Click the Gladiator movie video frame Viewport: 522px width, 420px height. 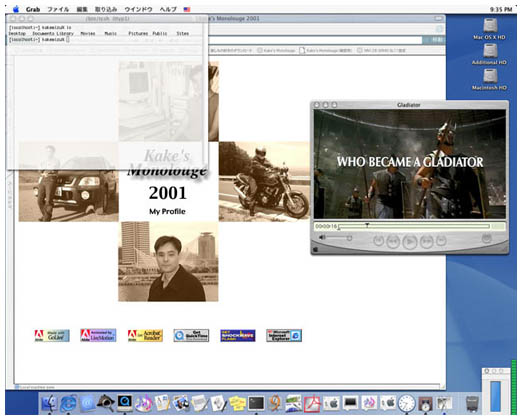click(410, 164)
